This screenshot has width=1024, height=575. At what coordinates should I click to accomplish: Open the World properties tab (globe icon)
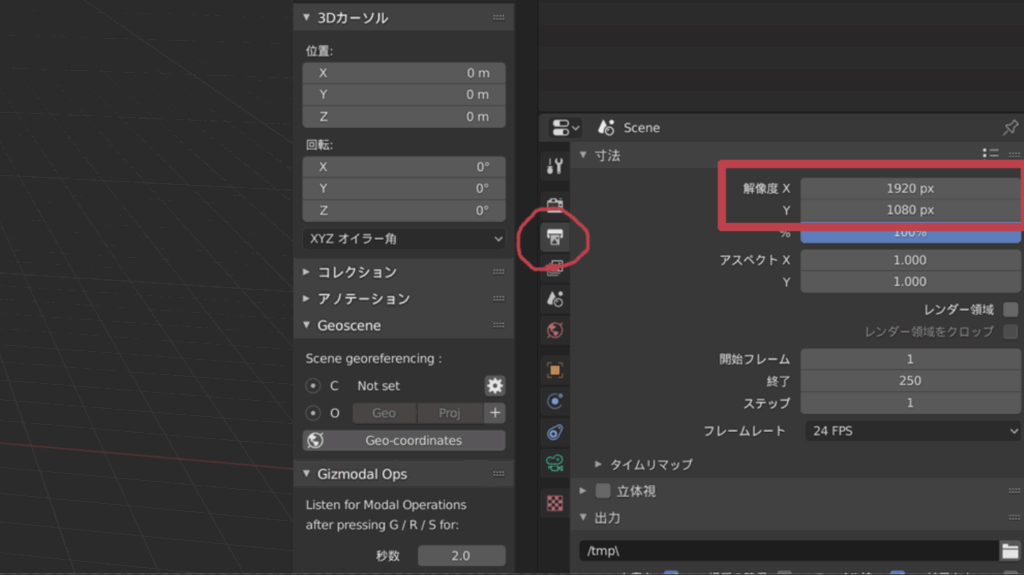[555, 330]
